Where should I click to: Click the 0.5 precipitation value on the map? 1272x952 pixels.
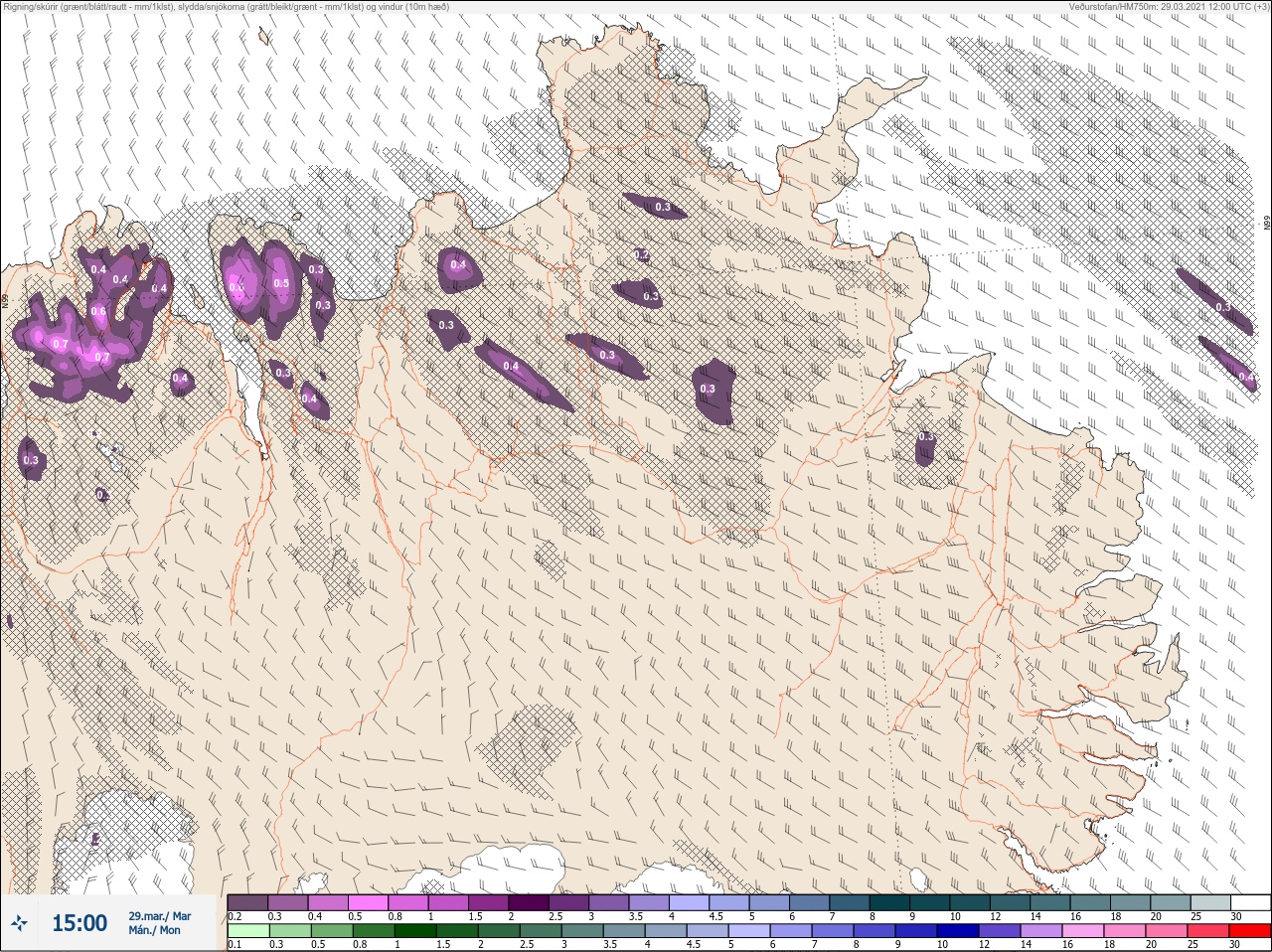(281, 284)
